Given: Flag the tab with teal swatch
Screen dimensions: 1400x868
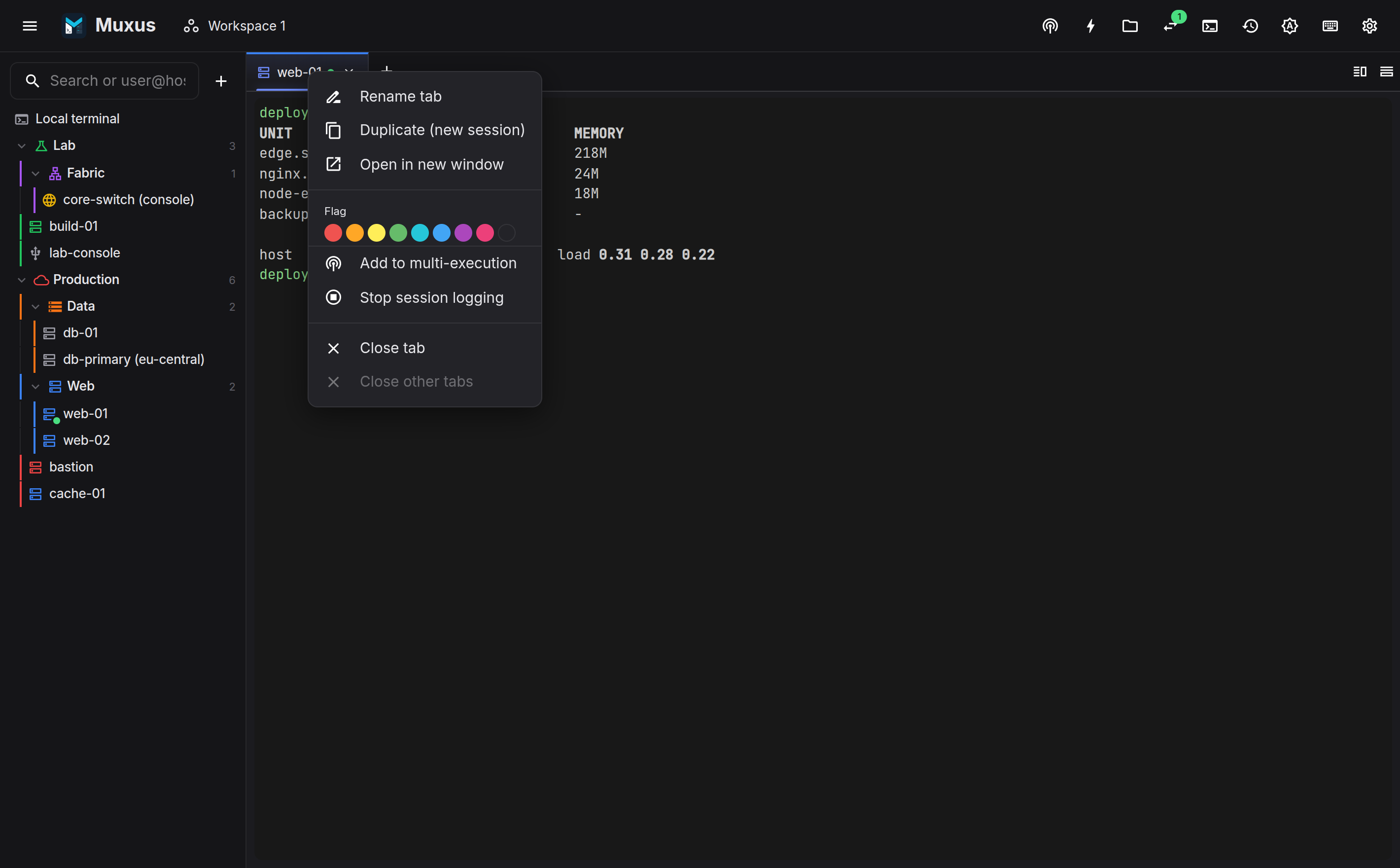Looking at the screenshot, I should point(420,233).
